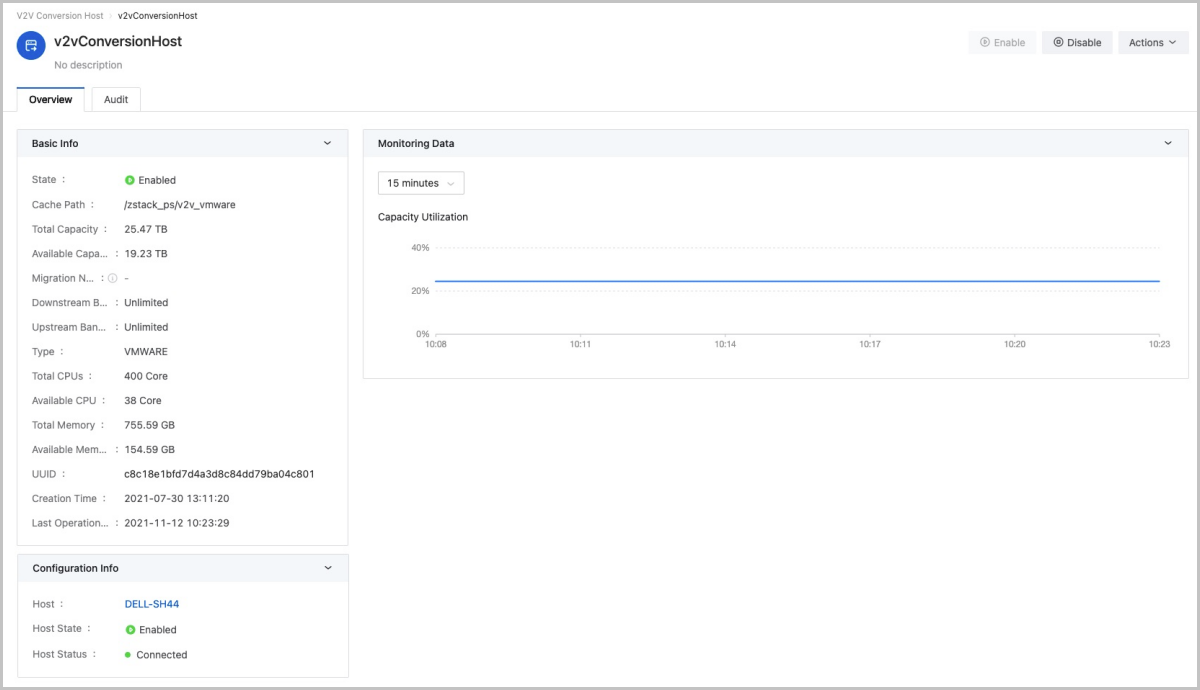
Task: Click the green Enabled state icon
Action: (x=130, y=181)
